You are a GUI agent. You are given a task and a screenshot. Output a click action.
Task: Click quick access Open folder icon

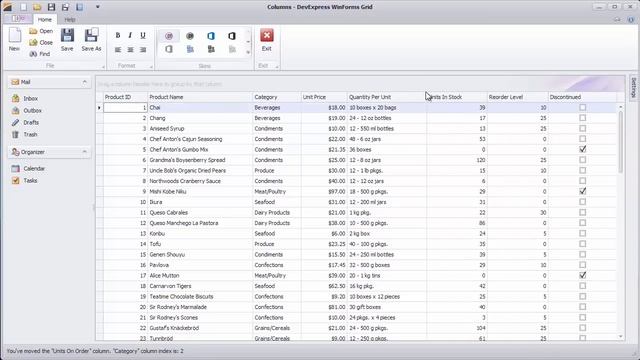point(37,7)
